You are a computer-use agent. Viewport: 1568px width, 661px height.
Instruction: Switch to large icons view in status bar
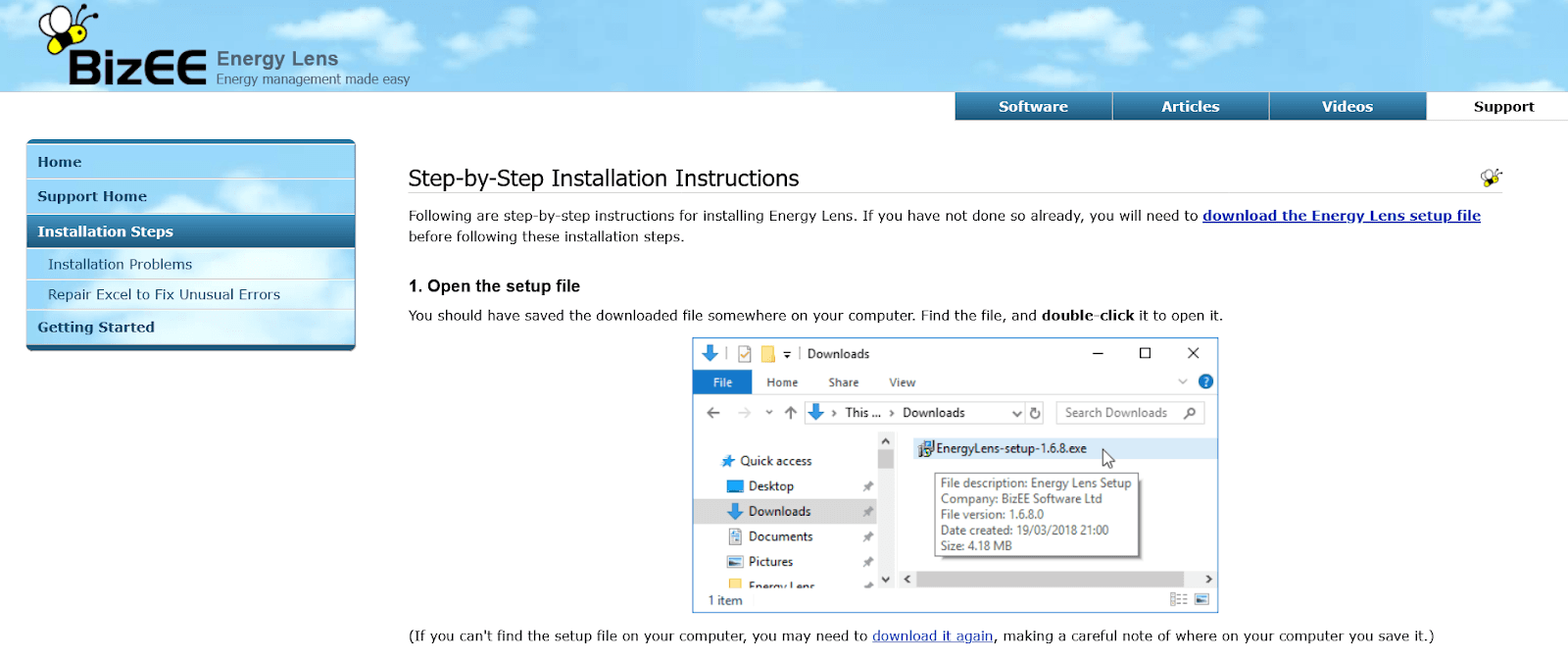pyautogui.click(x=1202, y=599)
